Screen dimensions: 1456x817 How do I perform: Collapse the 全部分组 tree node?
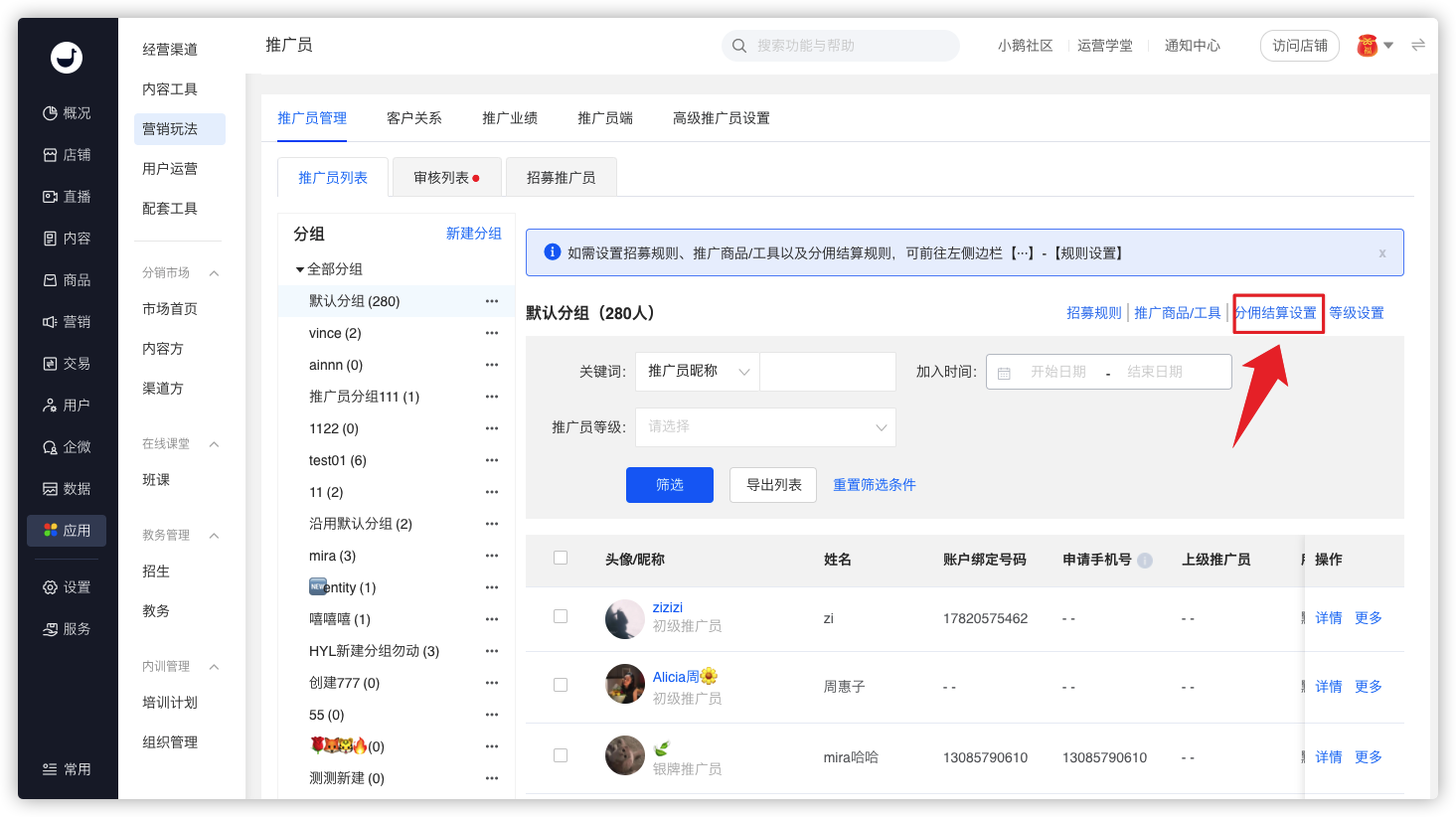pyautogui.click(x=300, y=269)
